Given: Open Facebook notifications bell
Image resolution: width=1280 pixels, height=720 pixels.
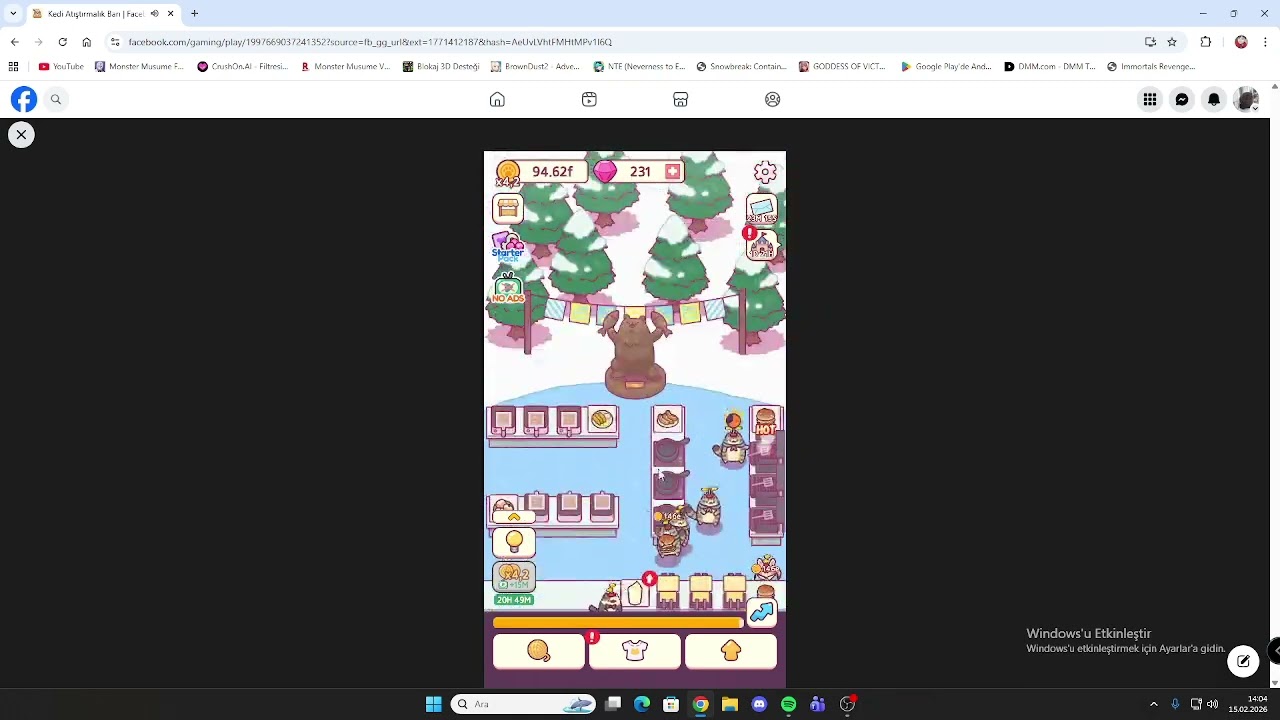Looking at the screenshot, I should pos(1214,99).
